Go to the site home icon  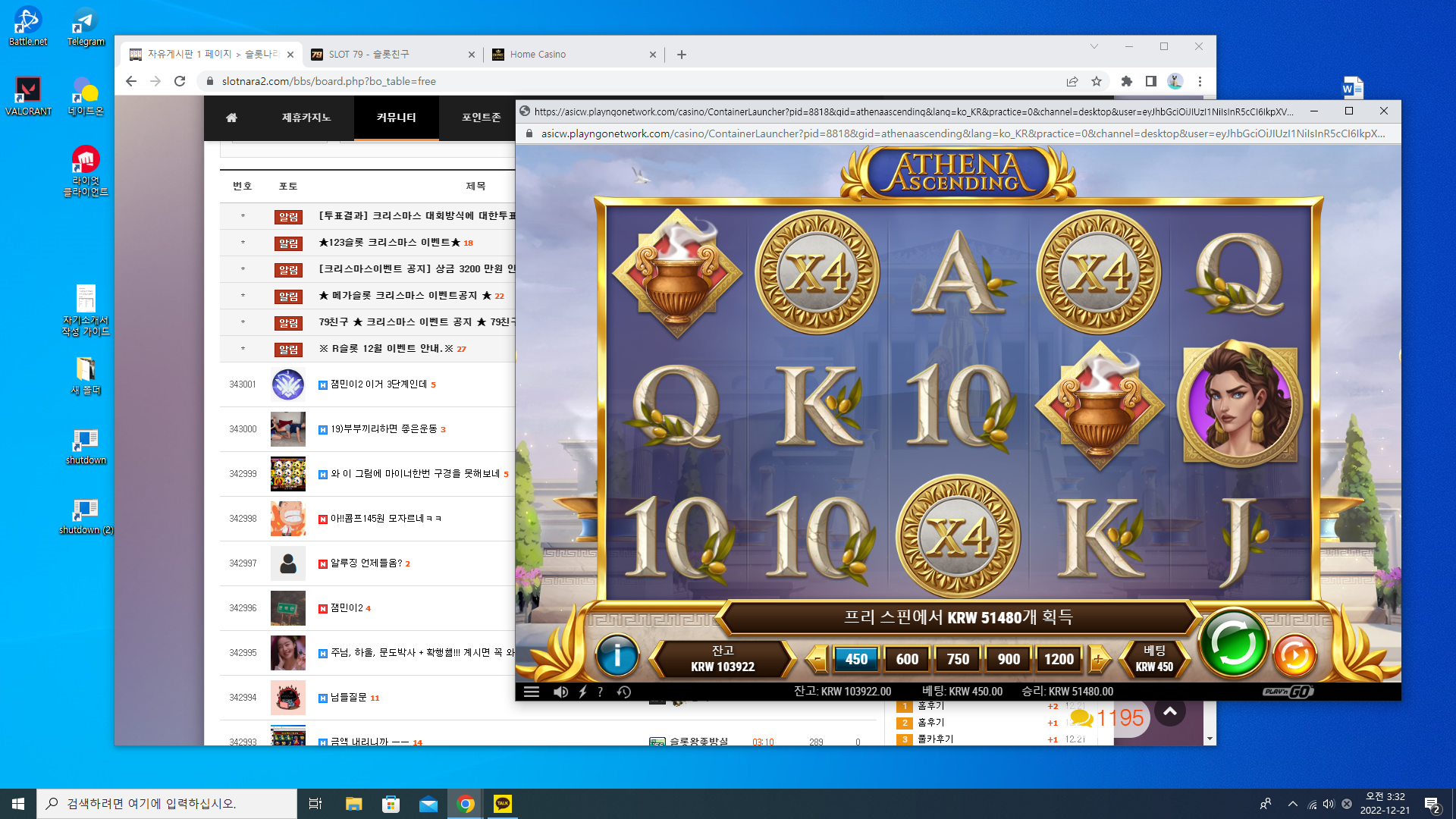point(231,118)
